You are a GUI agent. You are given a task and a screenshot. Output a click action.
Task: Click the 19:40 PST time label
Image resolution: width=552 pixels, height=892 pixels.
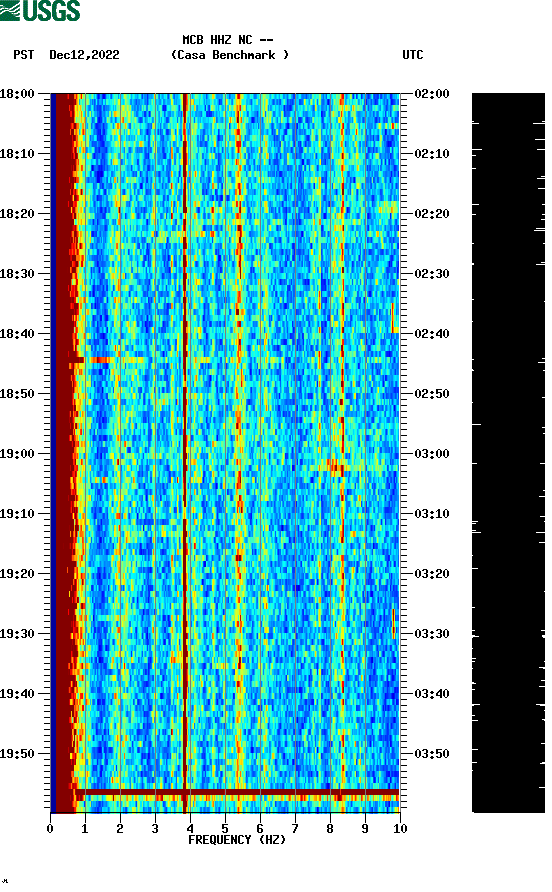[17, 694]
